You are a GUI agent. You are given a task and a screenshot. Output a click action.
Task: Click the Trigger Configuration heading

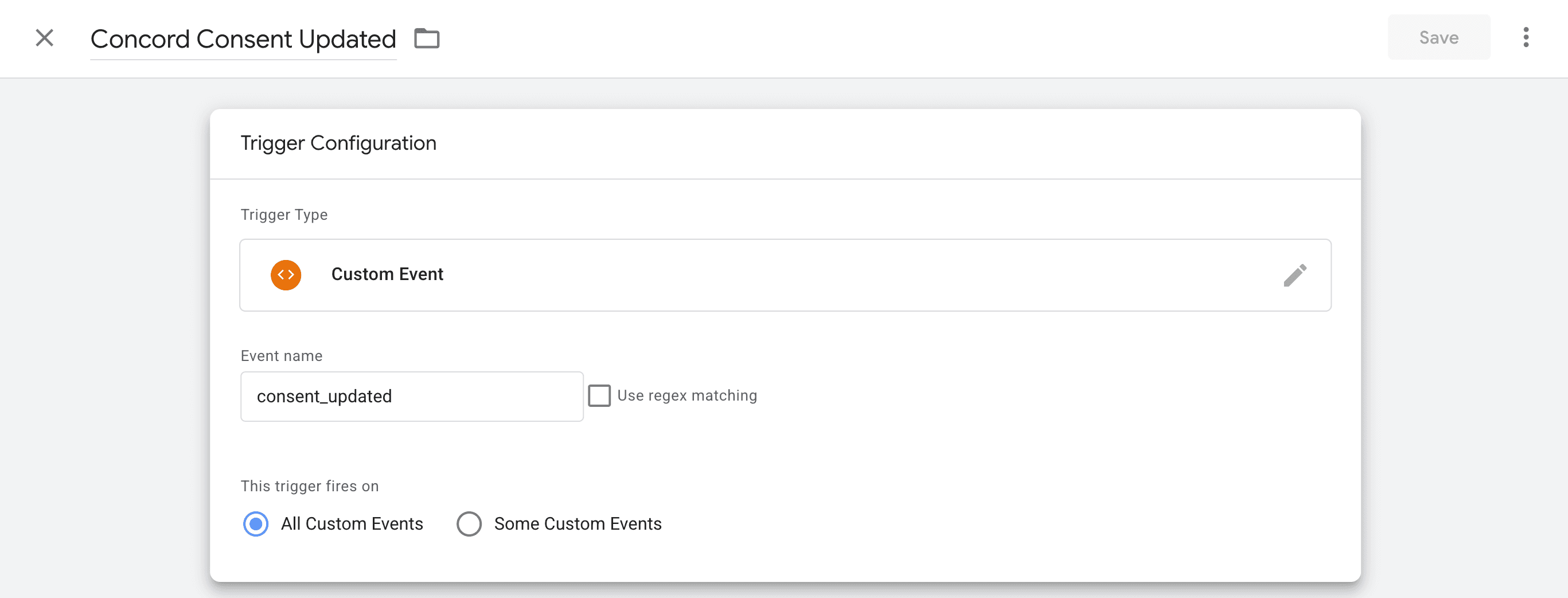(x=338, y=143)
